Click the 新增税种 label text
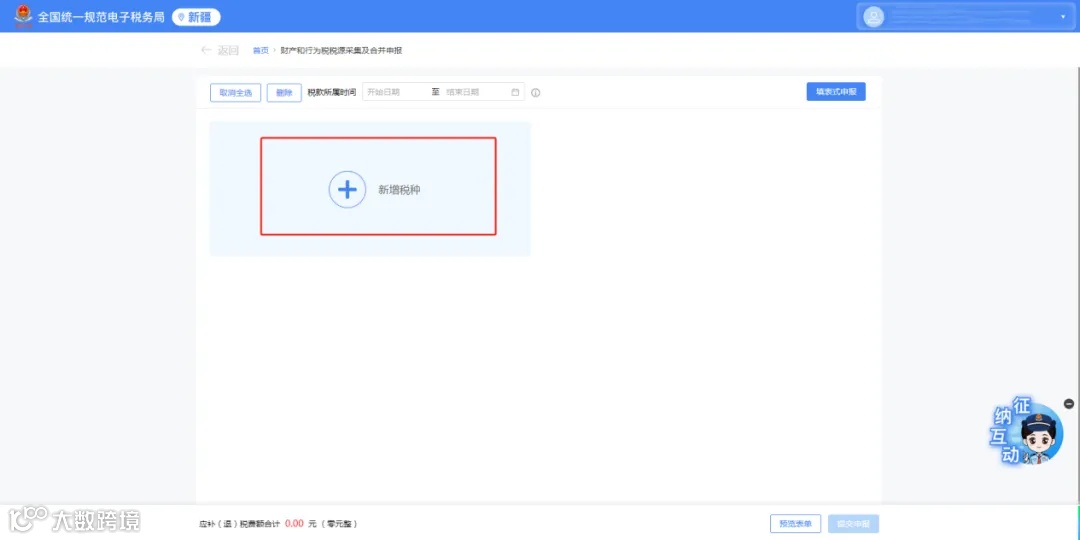 pos(399,190)
